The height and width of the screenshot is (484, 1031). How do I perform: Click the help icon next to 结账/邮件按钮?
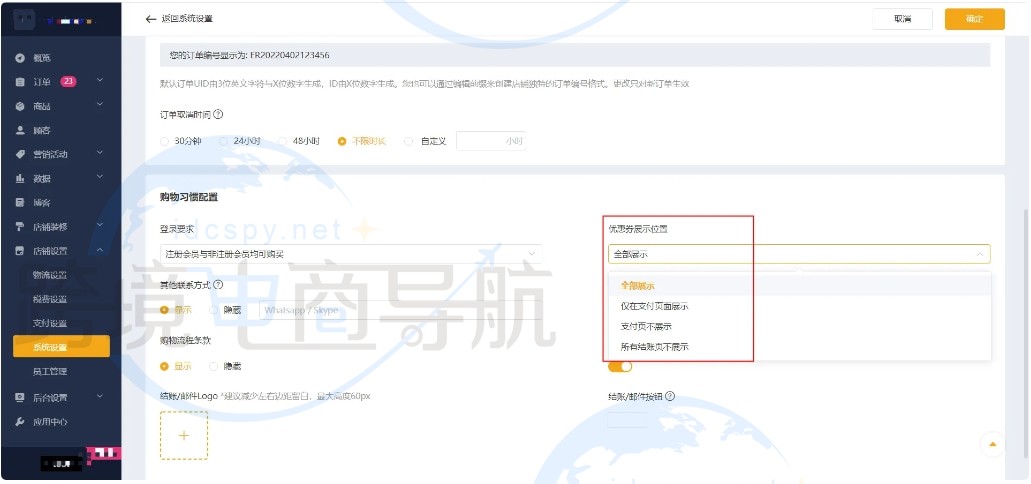[x=670, y=397]
